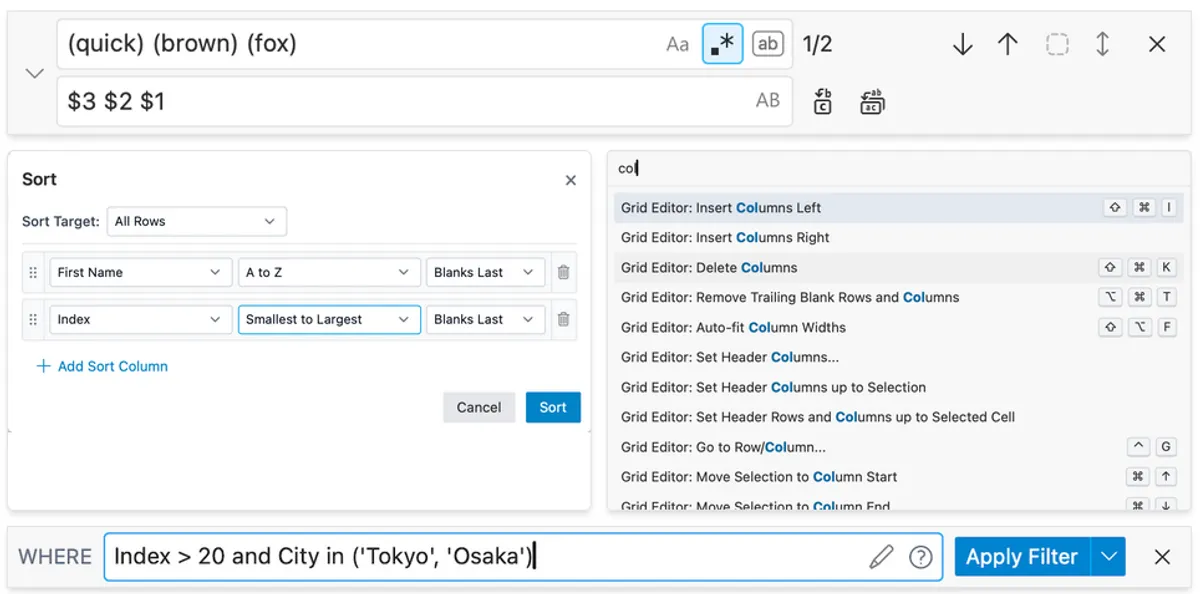Screen dimensions: 1200x594
Task: Find the previous match with up arrow
Action: pyautogui.click(x=1007, y=44)
